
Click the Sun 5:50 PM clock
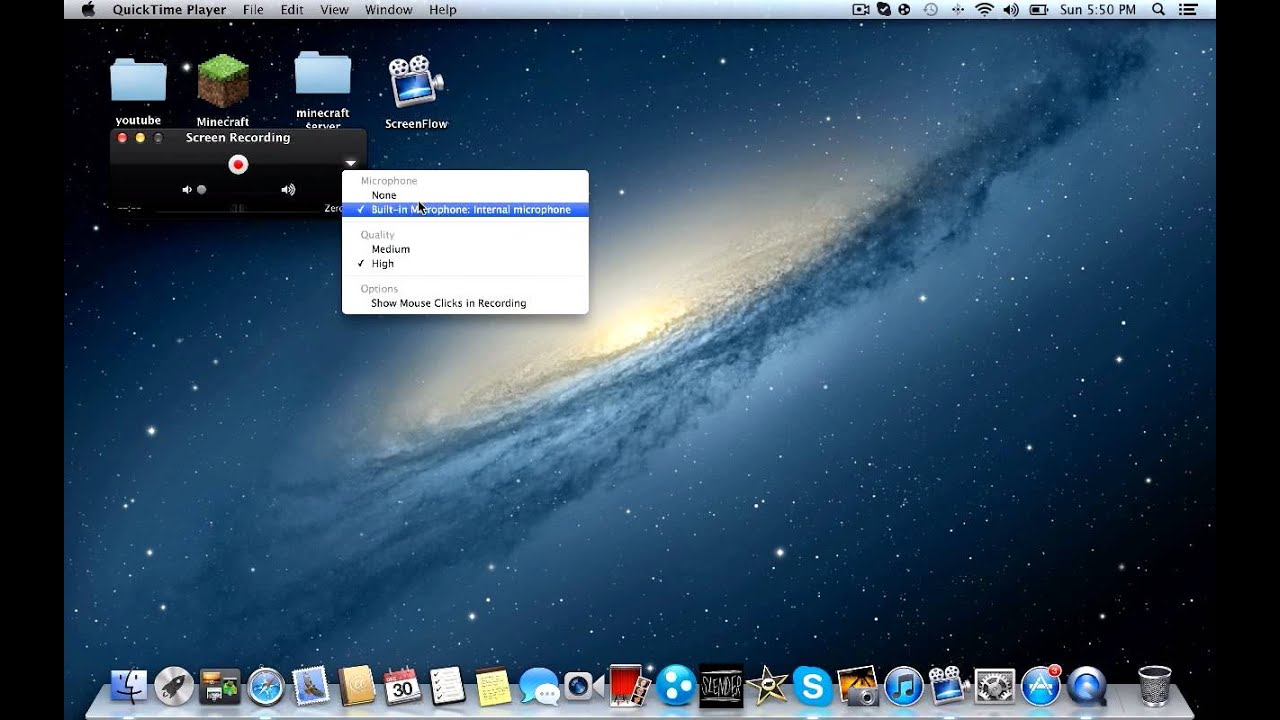coord(1097,10)
